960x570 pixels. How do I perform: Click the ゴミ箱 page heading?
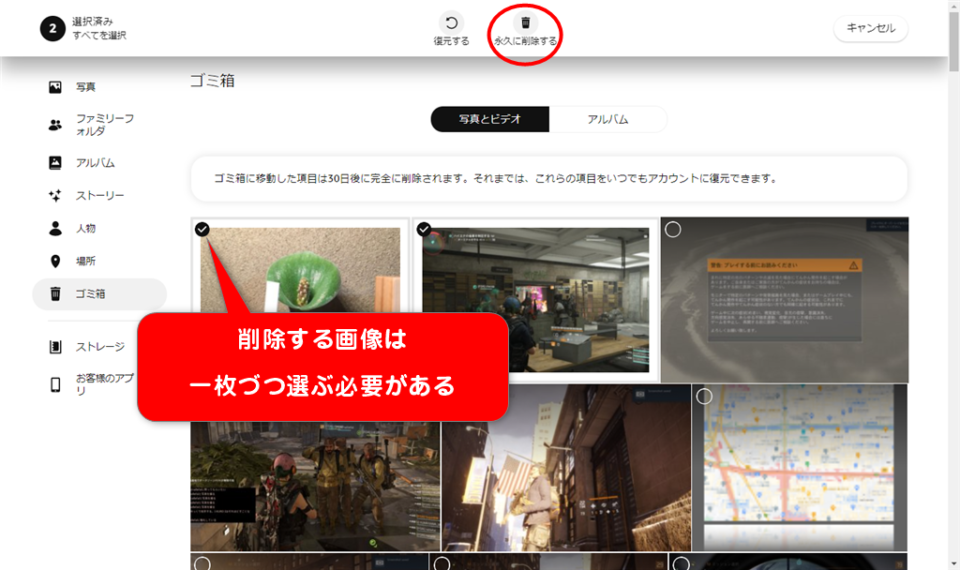tap(212, 81)
